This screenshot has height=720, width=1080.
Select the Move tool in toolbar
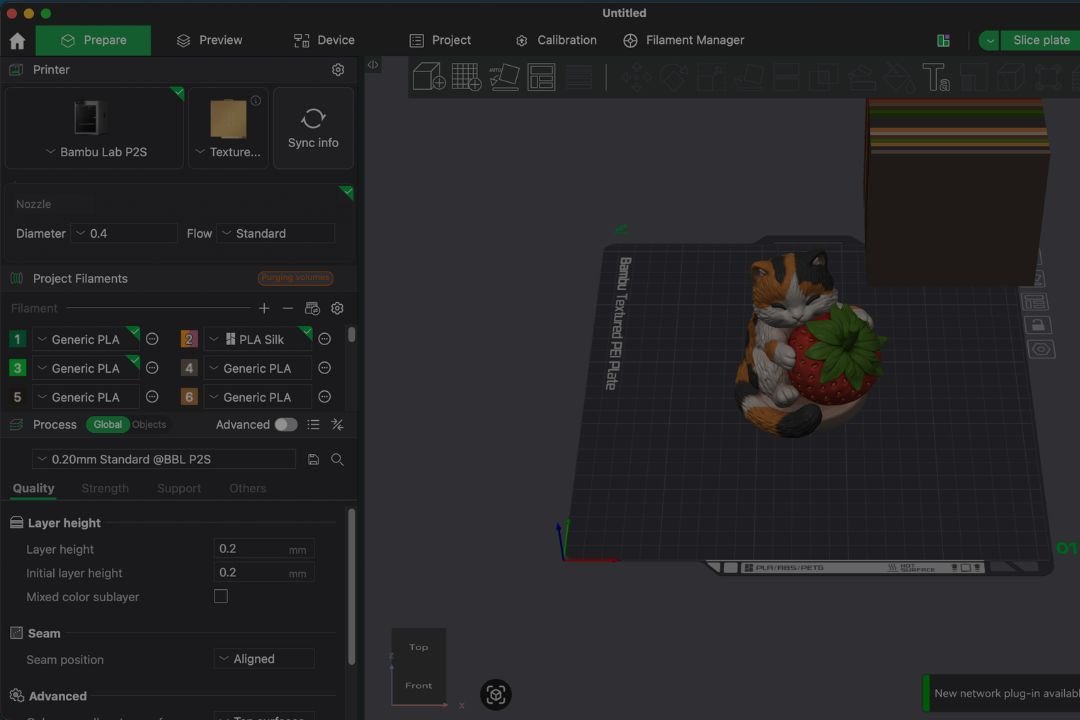pyautogui.click(x=636, y=76)
